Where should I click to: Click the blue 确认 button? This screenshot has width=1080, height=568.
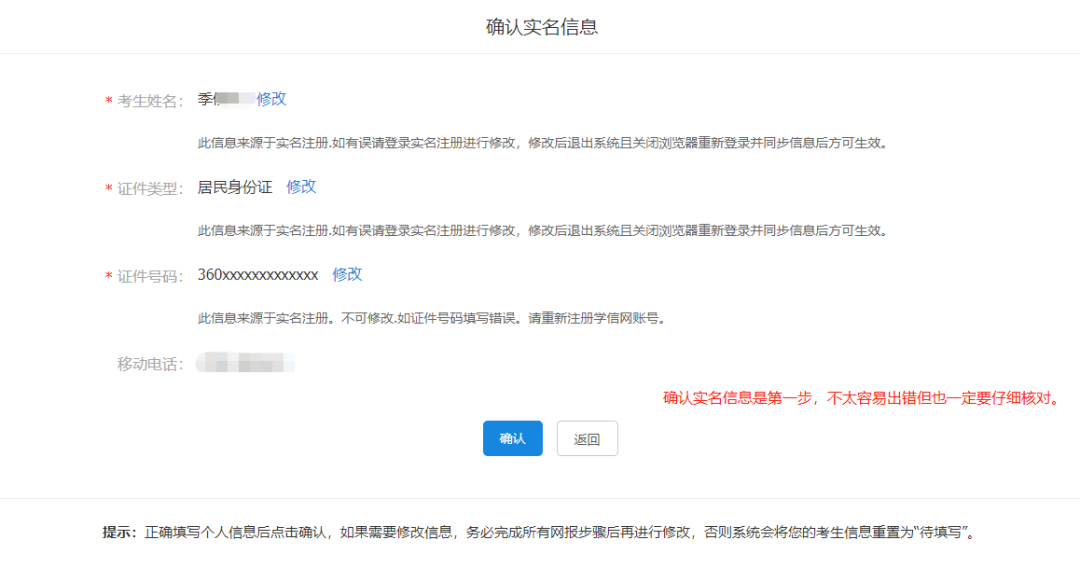coord(512,439)
